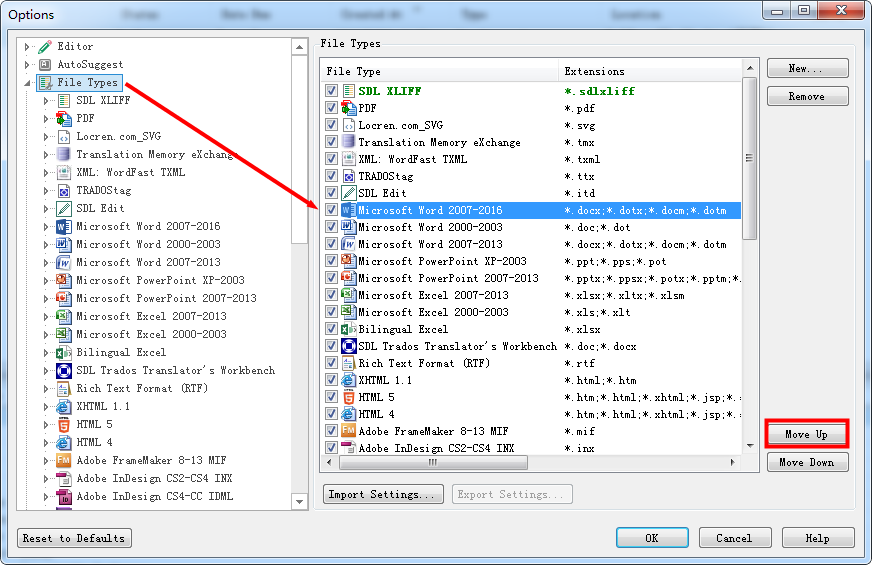The width and height of the screenshot is (872, 565).
Task: Click the TRADOStag icon in file list
Action: point(349,176)
